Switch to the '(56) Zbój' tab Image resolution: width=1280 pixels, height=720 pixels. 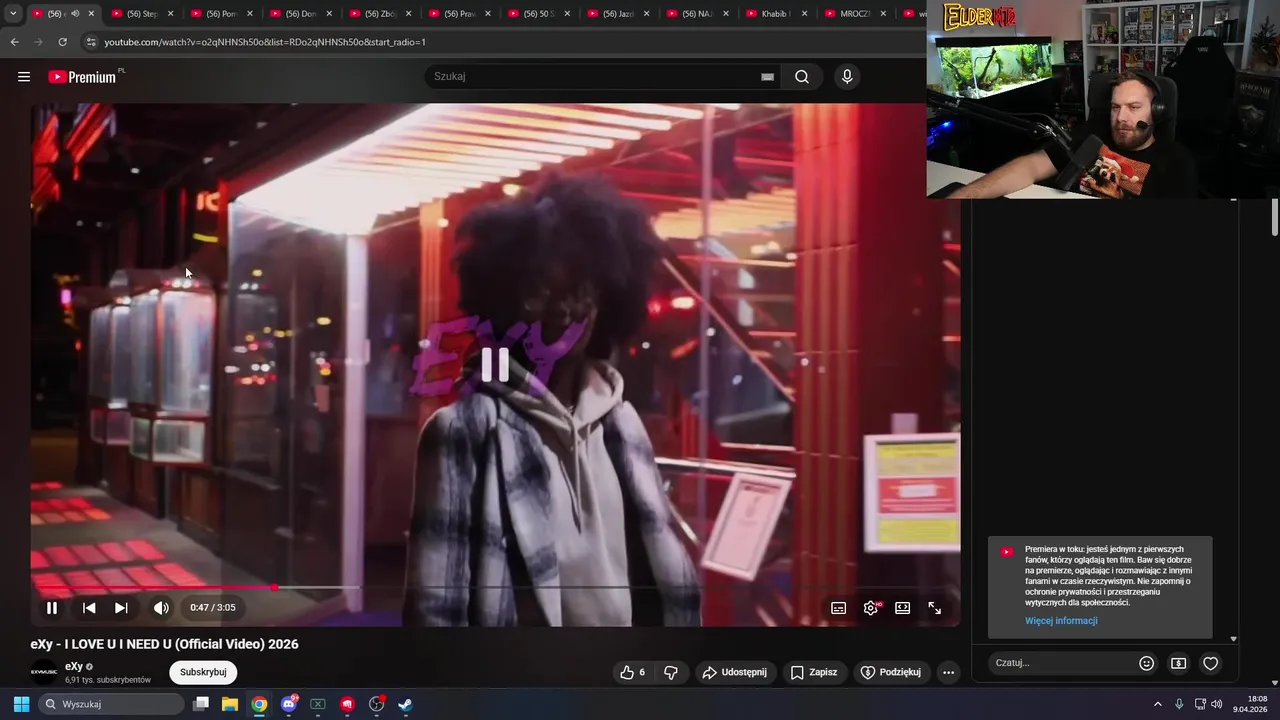pos(381,14)
